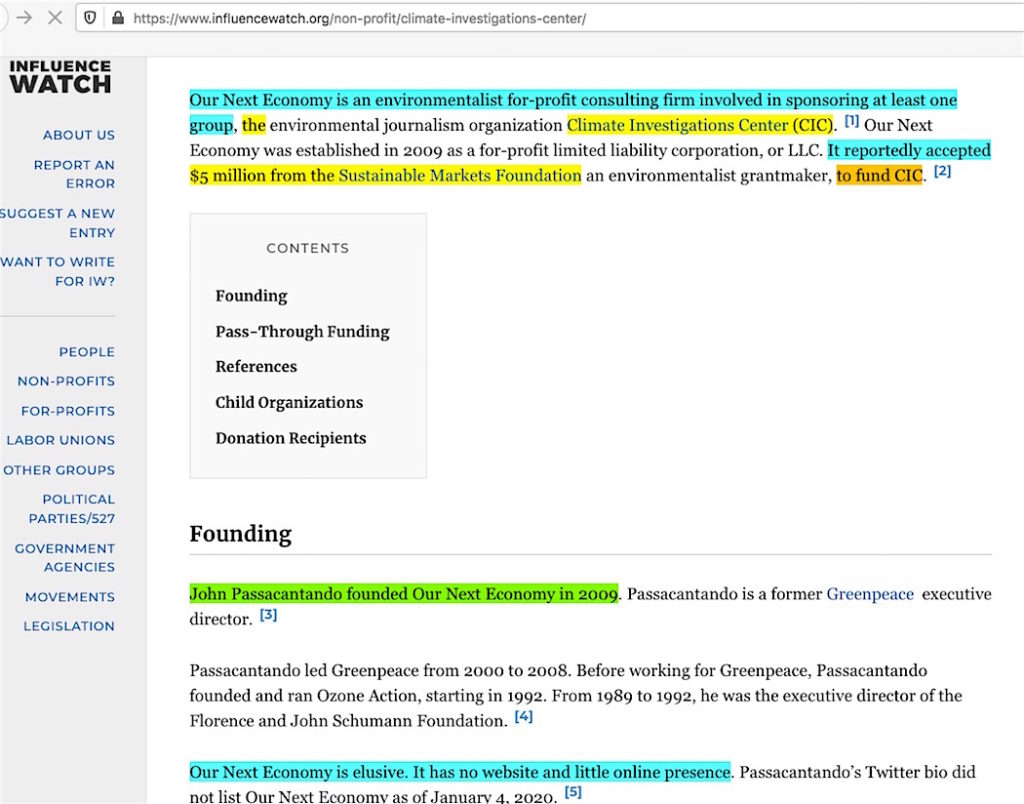Click the Influence Watch logo

pos(60,77)
